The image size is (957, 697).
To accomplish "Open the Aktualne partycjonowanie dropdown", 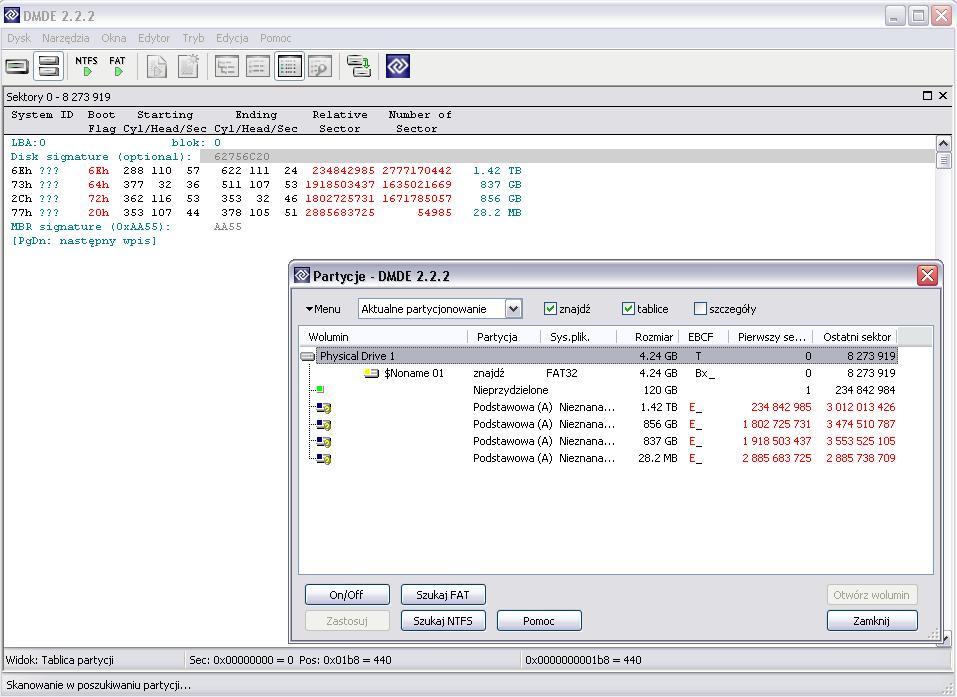I will pyautogui.click(x=511, y=308).
